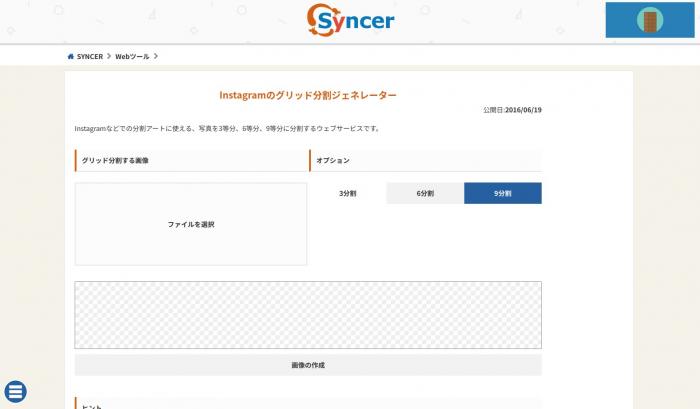Image resolution: width=700 pixels, height=409 pixels.
Task: Select the 3分割 split option
Action: [348, 193]
